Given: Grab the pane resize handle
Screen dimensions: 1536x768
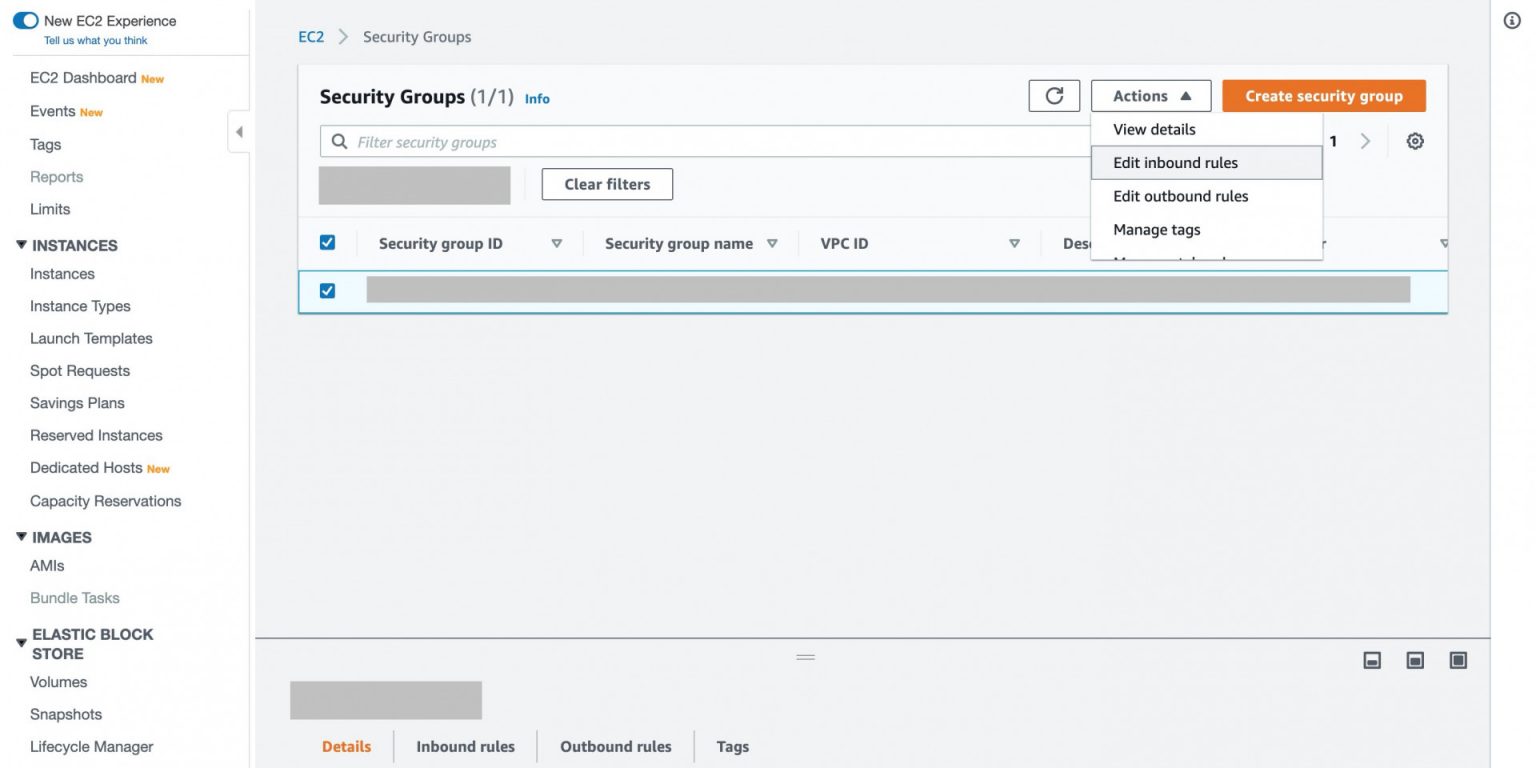Looking at the screenshot, I should point(805,657).
